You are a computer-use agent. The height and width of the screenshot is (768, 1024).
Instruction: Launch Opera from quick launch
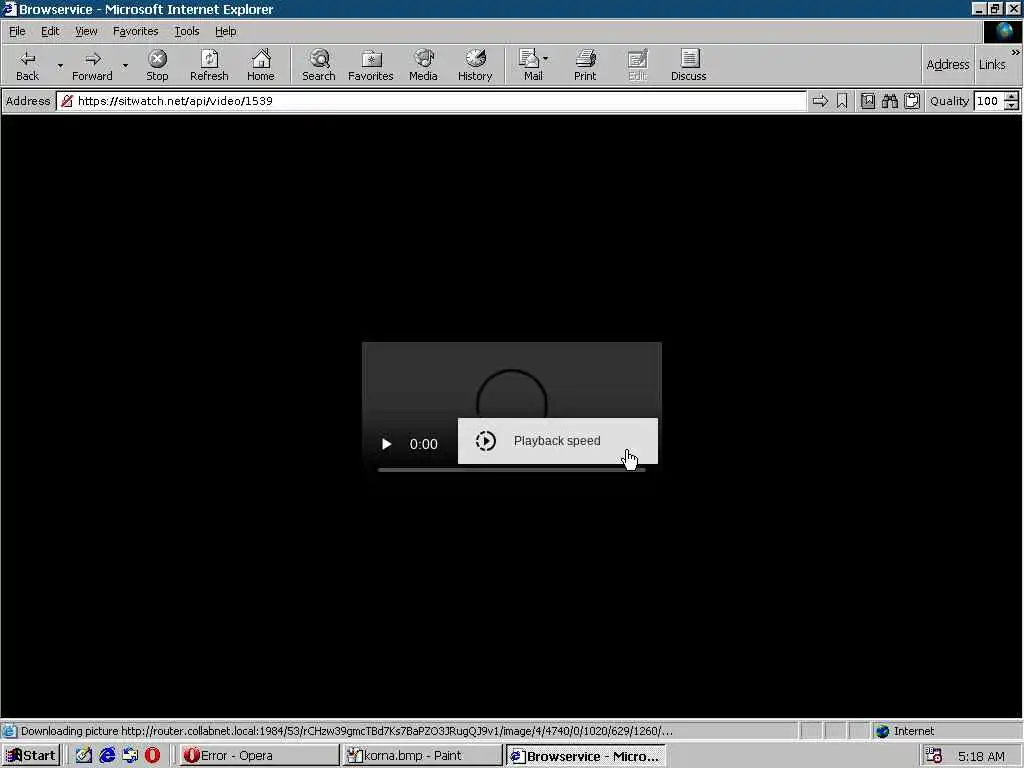[152, 756]
